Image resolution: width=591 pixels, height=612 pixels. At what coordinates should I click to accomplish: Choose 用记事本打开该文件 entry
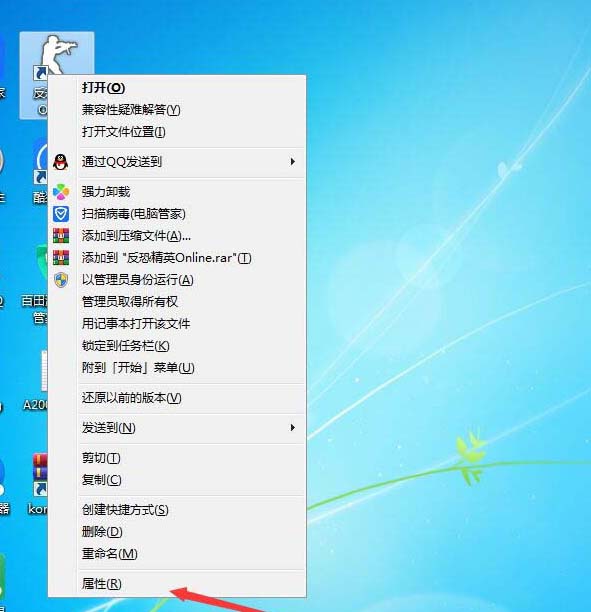coord(192,324)
